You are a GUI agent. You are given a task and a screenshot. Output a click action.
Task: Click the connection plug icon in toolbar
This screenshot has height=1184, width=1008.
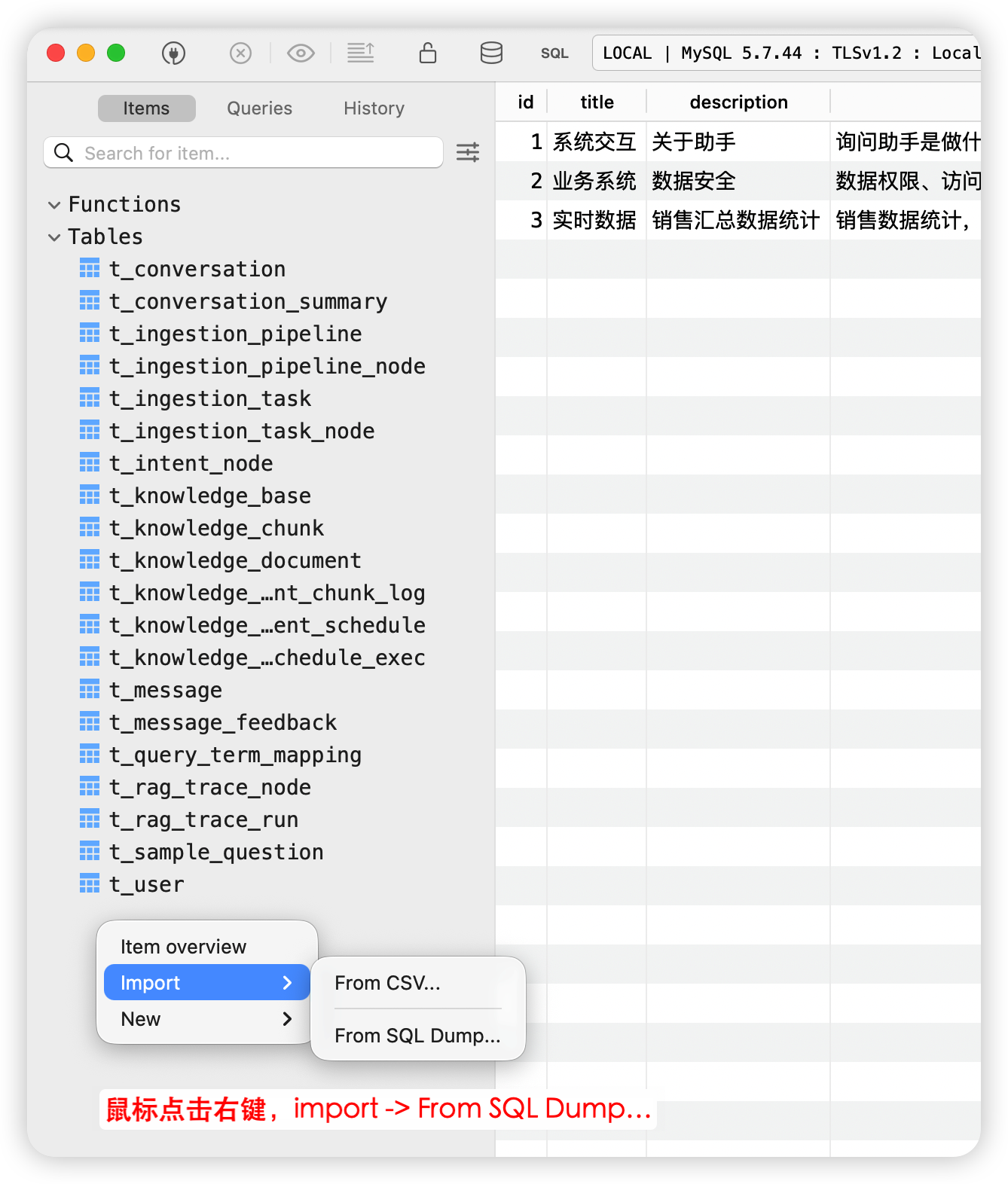click(x=173, y=53)
